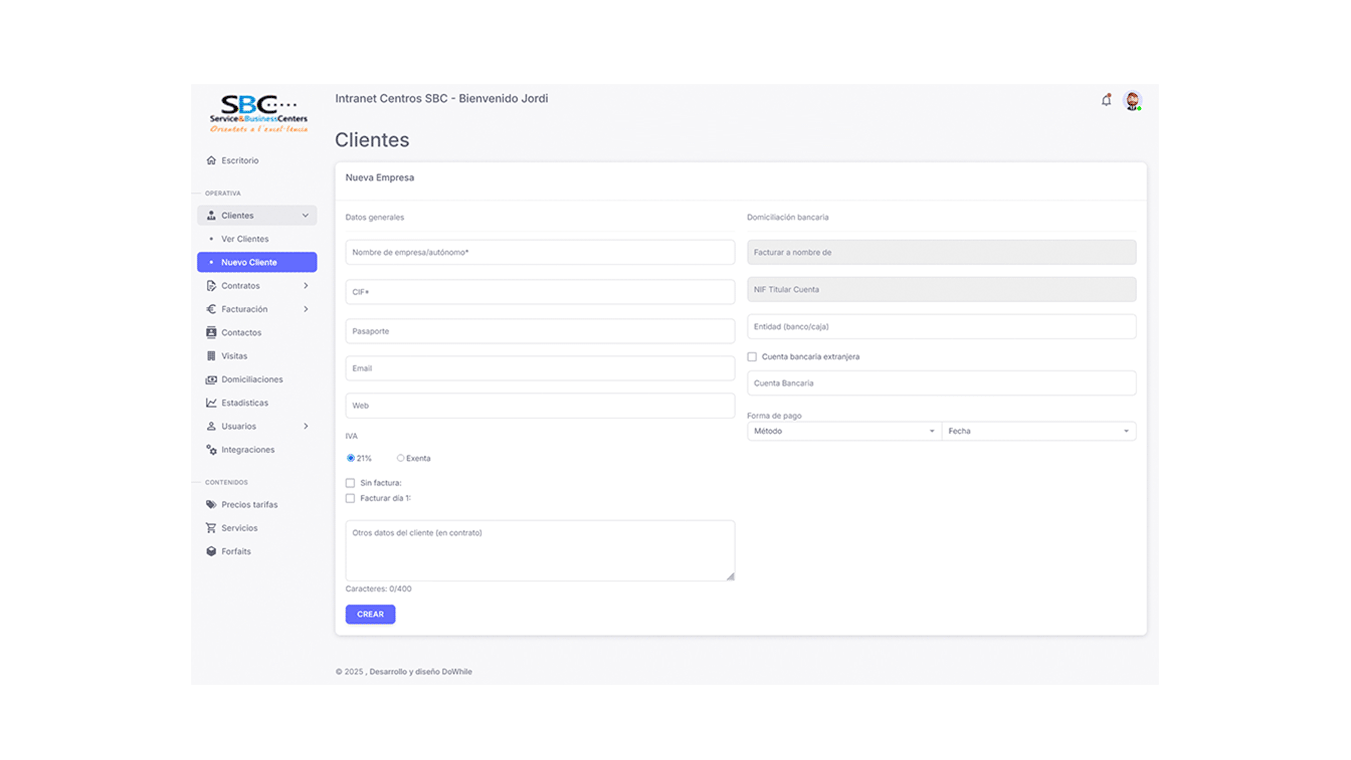Open Integraciones via the gear icon
The image size is (1351, 760).
(211, 449)
